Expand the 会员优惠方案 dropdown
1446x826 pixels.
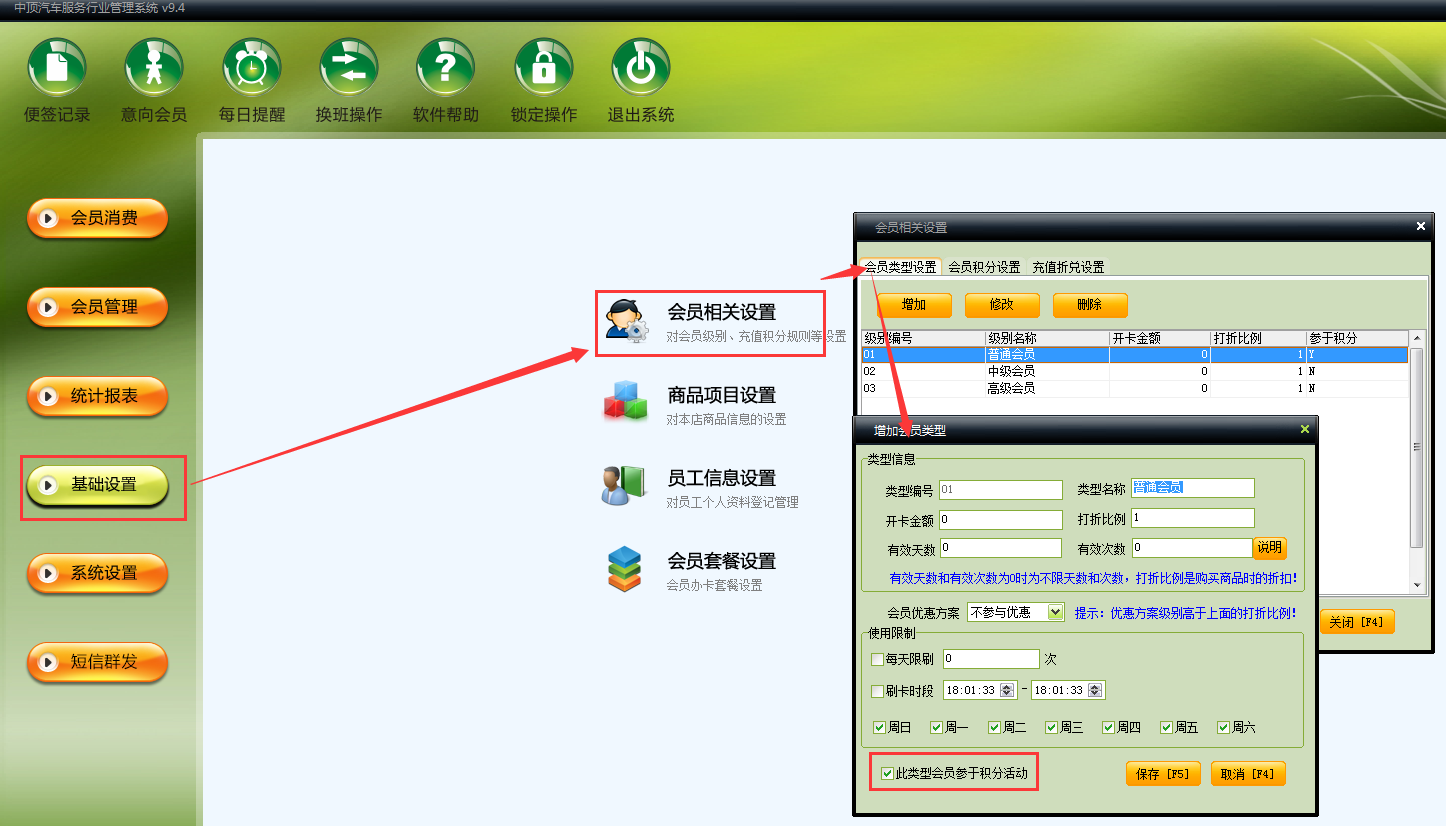pyautogui.click(x=1055, y=612)
